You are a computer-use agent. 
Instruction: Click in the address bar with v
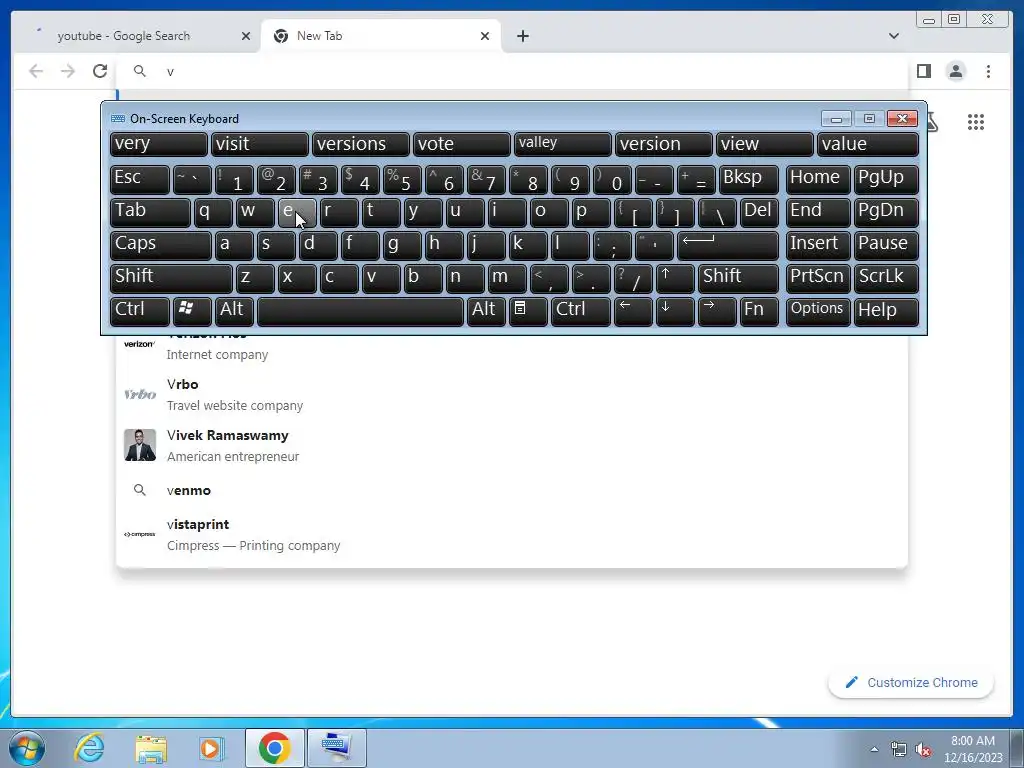(513, 71)
